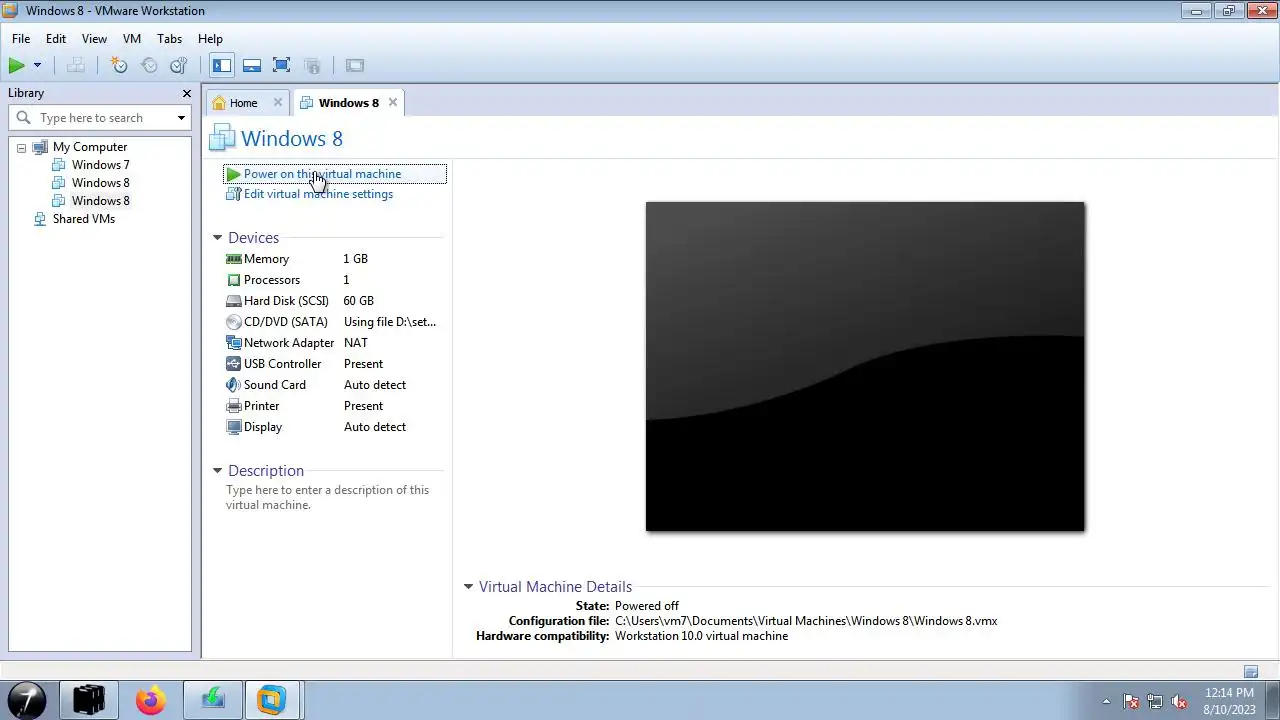Click Power on this virtual machine
The height and width of the screenshot is (720, 1280).
coord(322,174)
